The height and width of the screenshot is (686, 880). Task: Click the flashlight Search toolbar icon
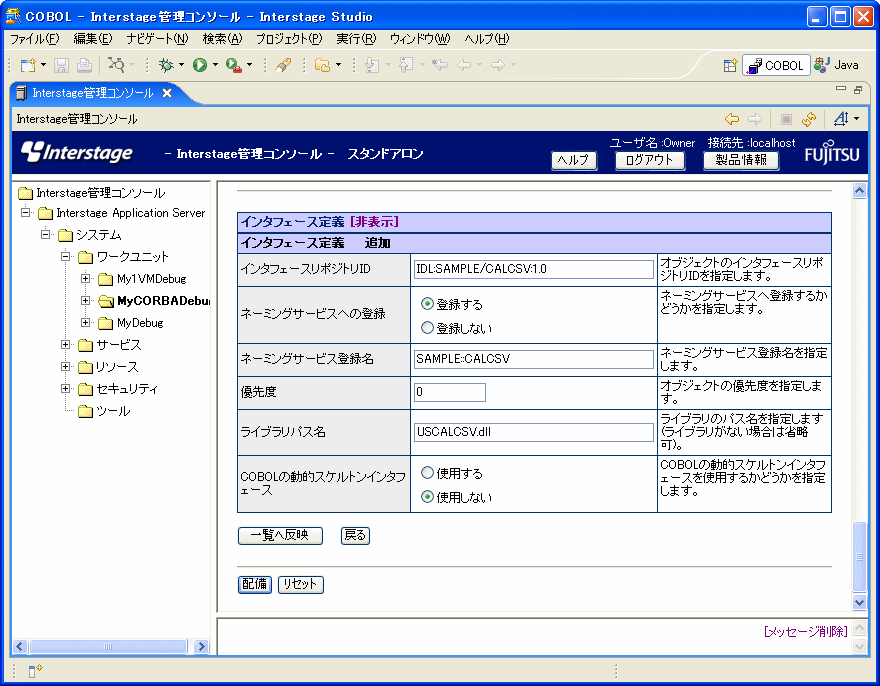[283, 65]
